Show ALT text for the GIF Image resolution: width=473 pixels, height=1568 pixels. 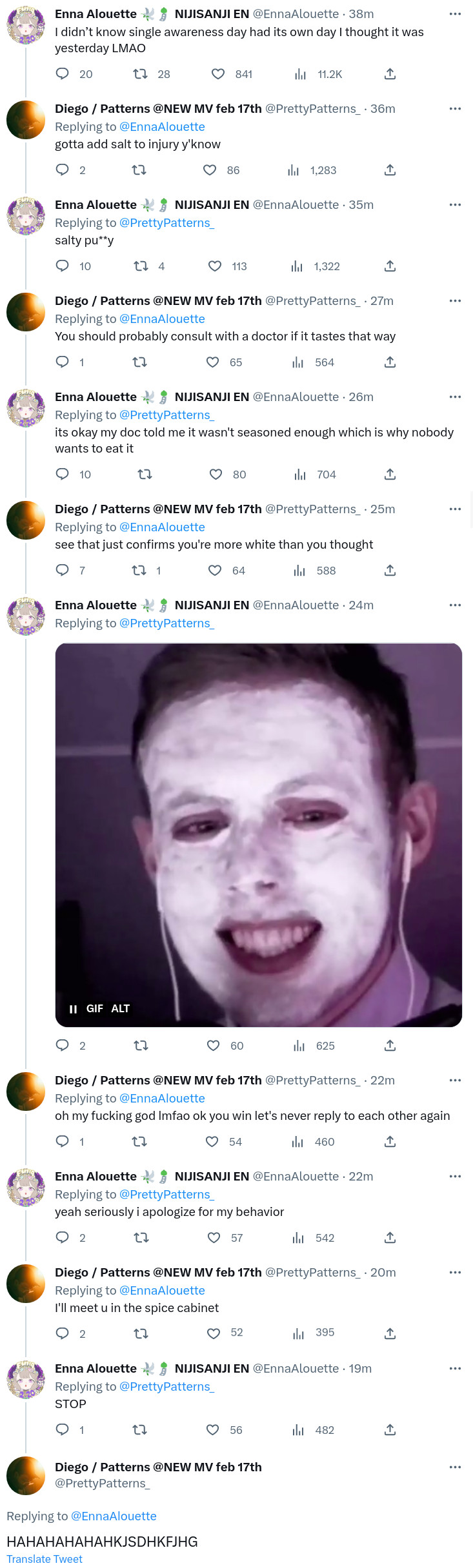pos(121,1009)
